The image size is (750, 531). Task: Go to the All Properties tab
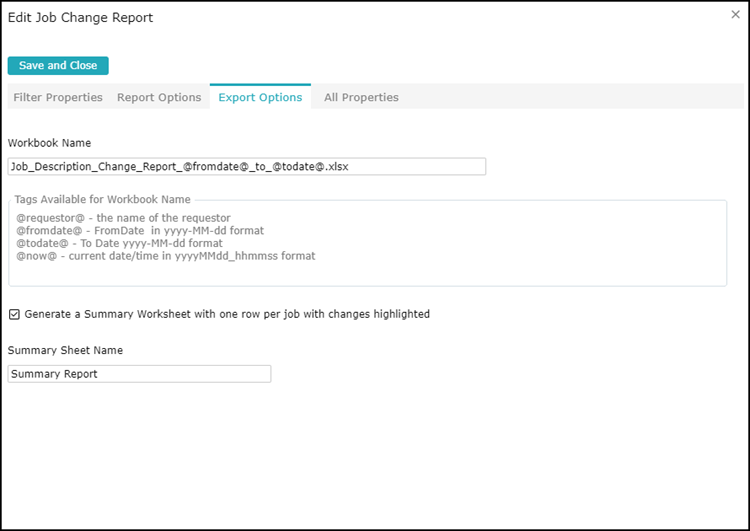pos(361,97)
